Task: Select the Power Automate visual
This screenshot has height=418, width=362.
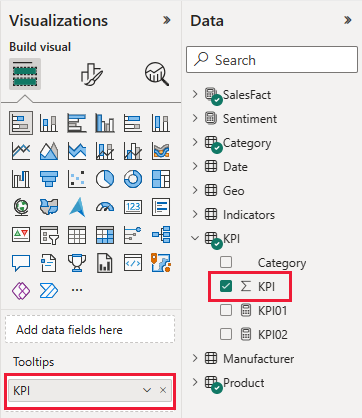Action: [x=49, y=290]
